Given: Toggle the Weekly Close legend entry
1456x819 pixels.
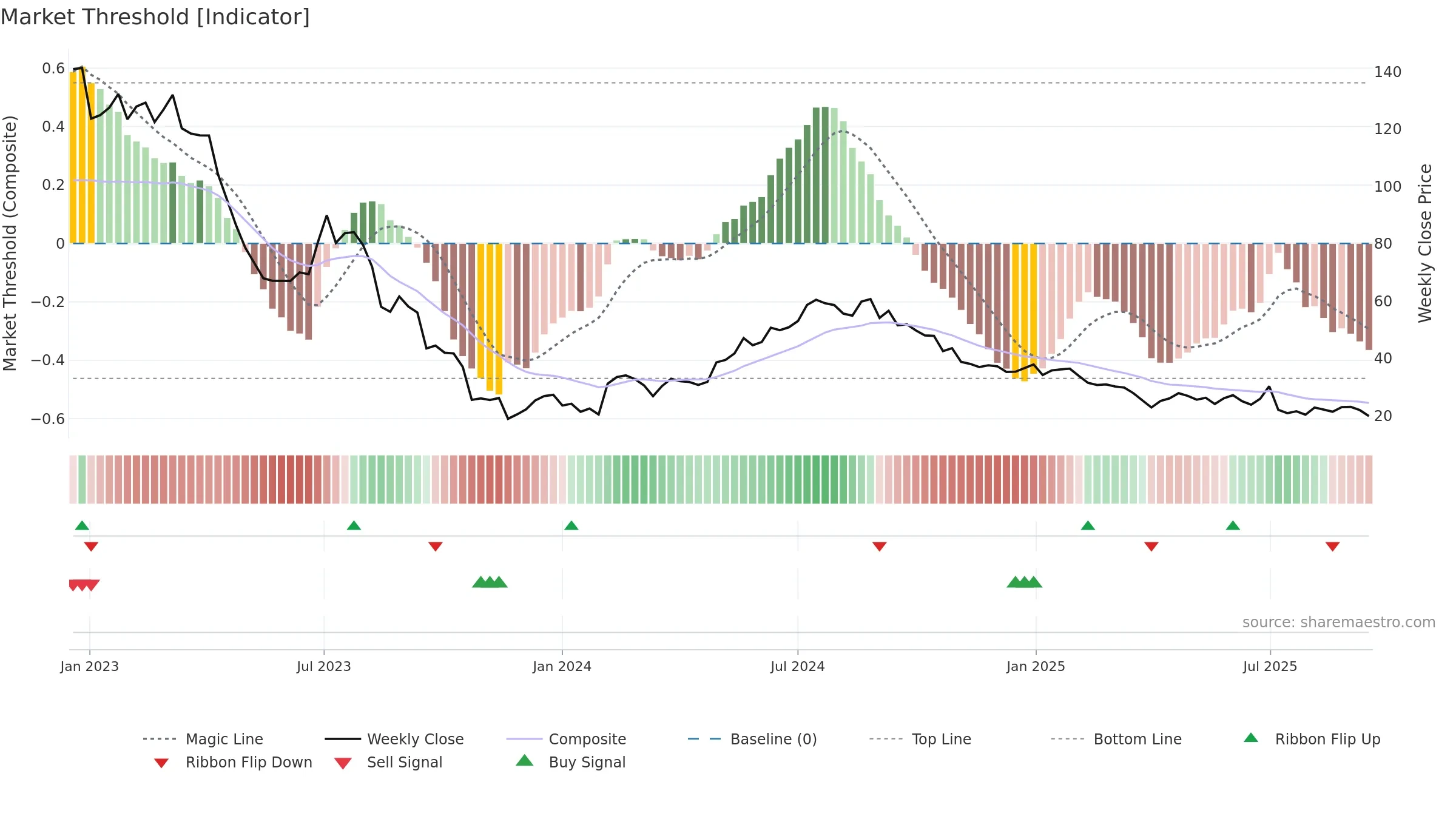Looking at the screenshot, I should tap(394, 739).
